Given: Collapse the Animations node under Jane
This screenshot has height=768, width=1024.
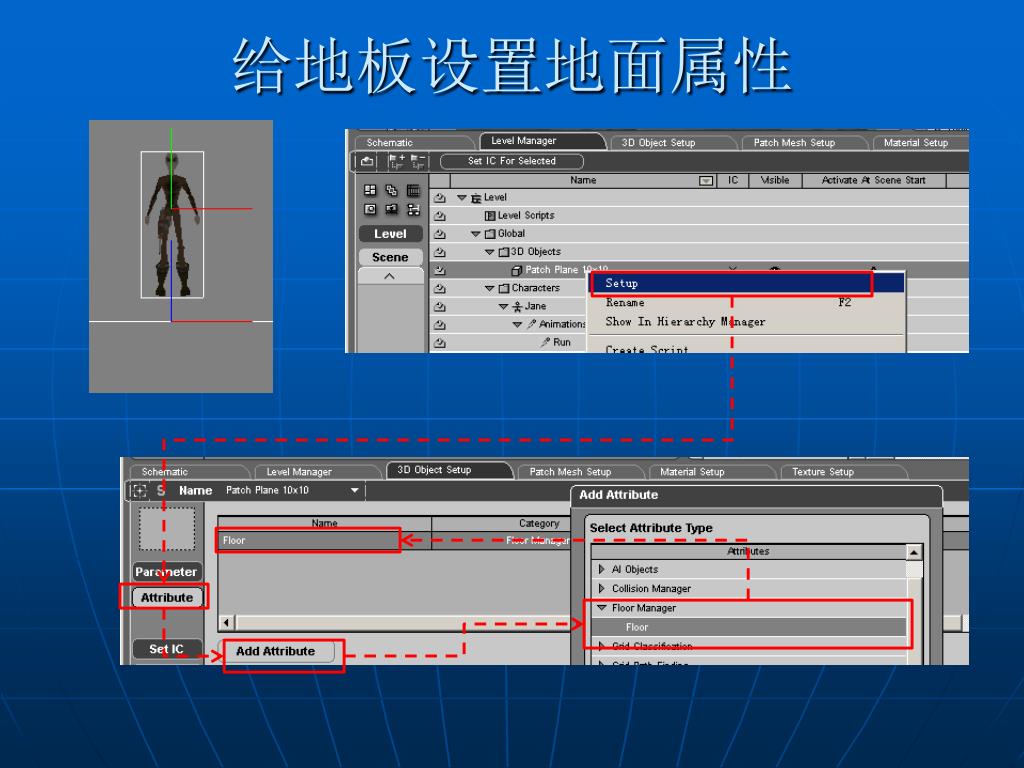Looking at the screenshot, I should [x=517, y=325].
